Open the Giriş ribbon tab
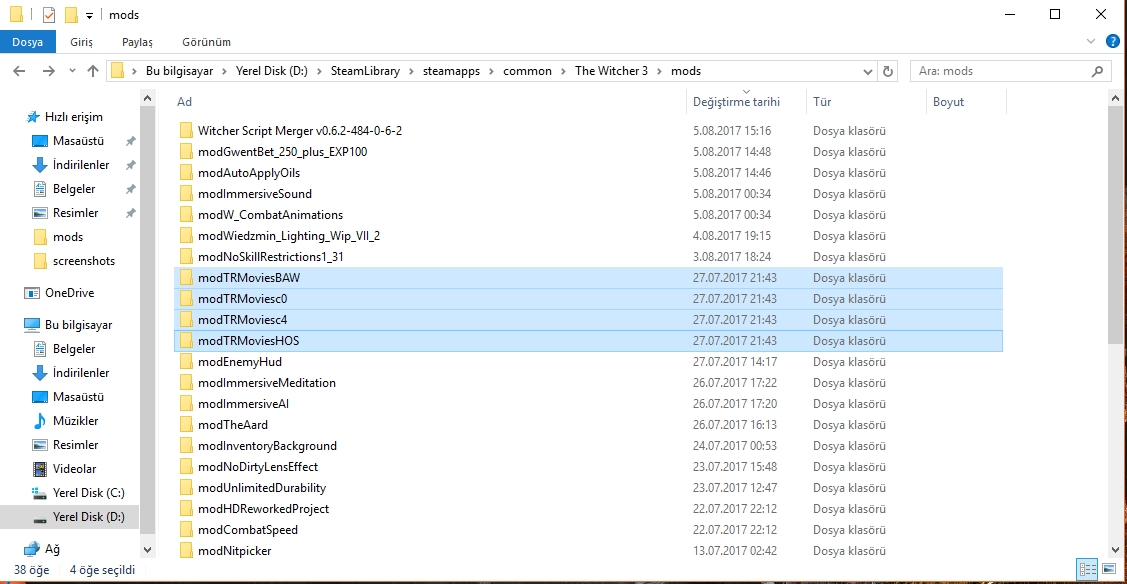 [81, 42]
